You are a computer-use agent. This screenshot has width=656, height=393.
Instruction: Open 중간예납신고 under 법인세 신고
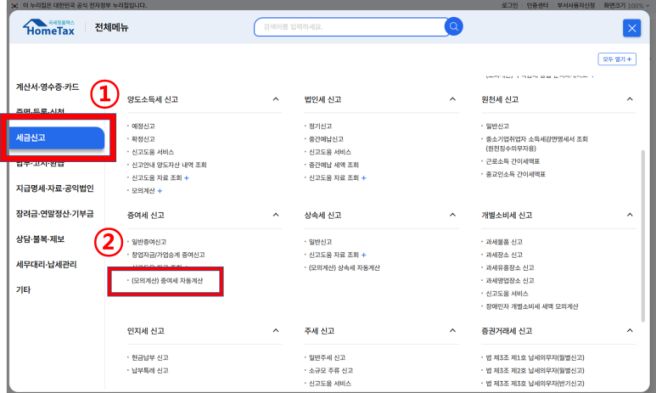coord(326,139)
